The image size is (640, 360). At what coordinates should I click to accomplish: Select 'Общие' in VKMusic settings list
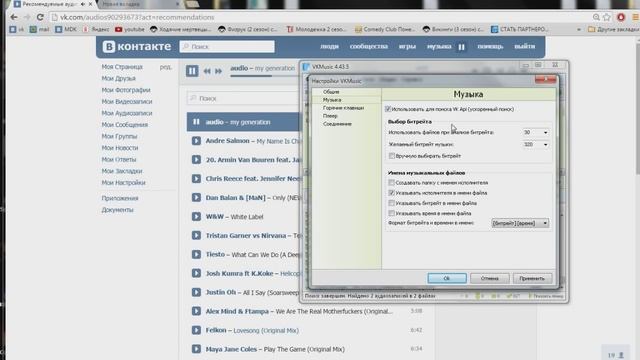point(331,92)
